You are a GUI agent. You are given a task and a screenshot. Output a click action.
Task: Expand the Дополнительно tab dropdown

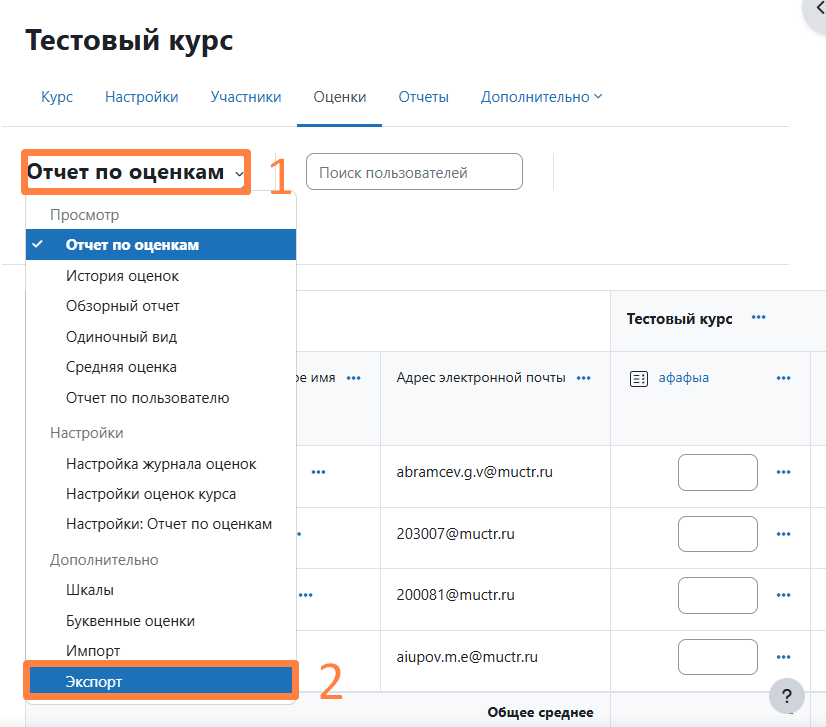[x=541, y=97]
